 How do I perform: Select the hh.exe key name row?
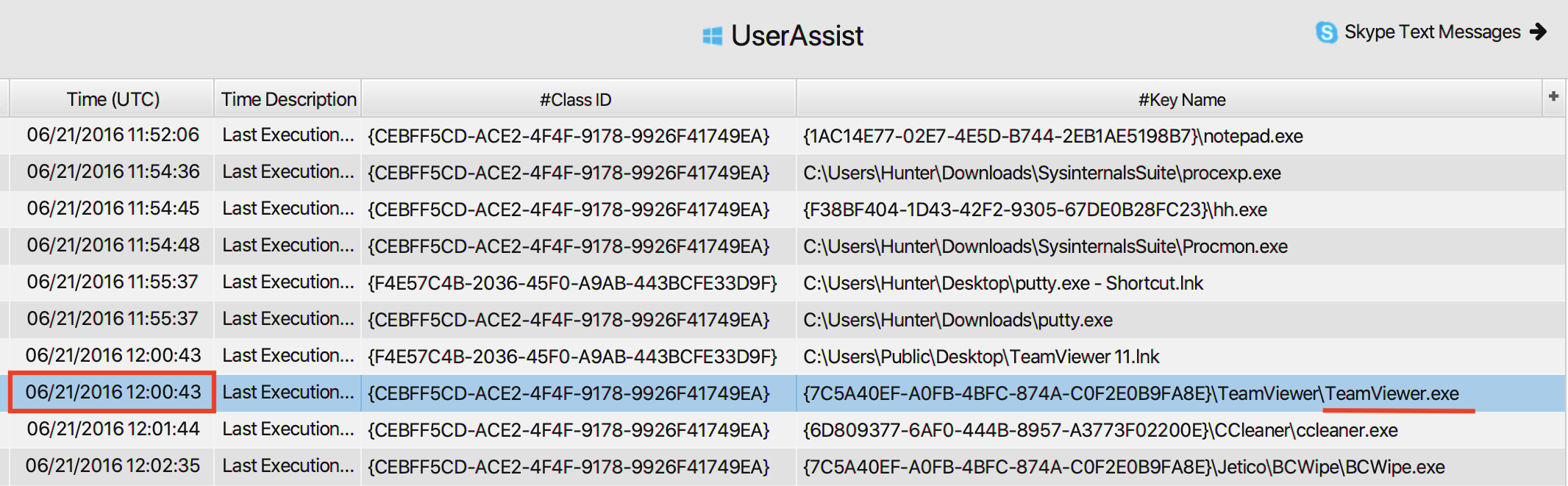pyautogui.click(x=1035, y=210)
